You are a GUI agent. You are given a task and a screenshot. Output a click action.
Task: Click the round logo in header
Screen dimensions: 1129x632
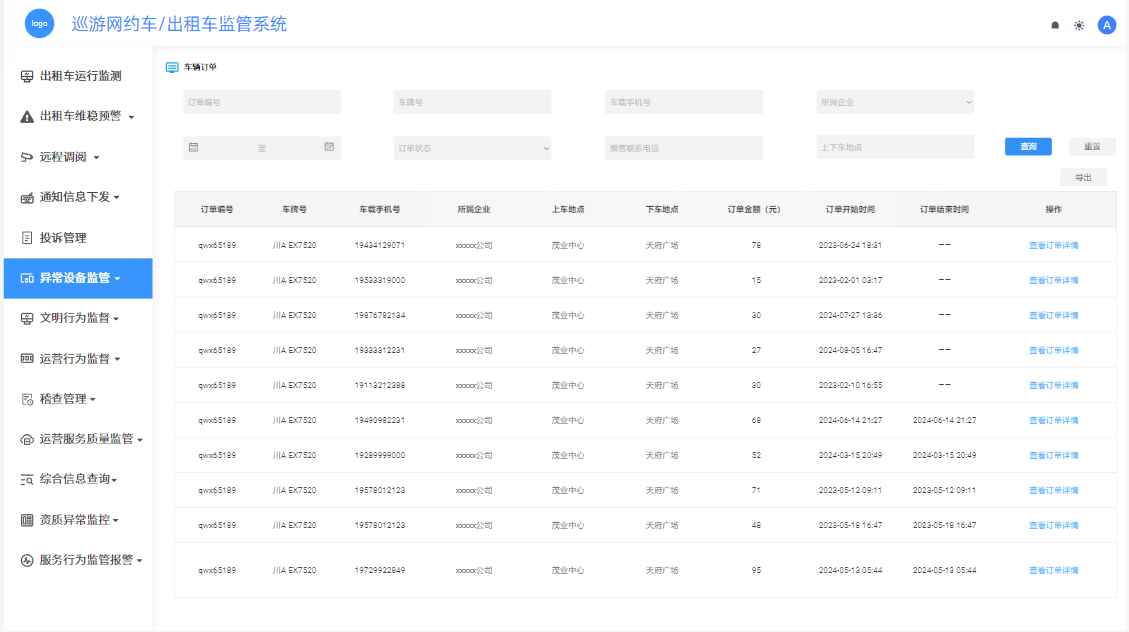tap(39, 23)
